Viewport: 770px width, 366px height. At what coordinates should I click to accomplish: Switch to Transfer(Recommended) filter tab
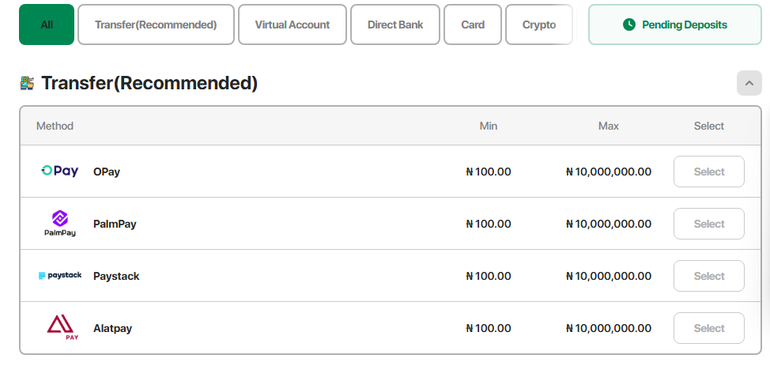tap(156, 25)
